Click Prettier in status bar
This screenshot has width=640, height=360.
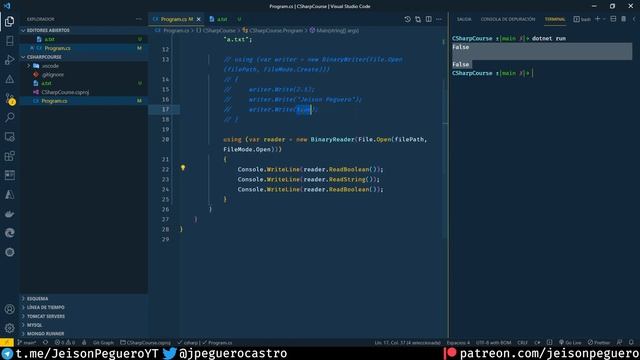point(599,342)
